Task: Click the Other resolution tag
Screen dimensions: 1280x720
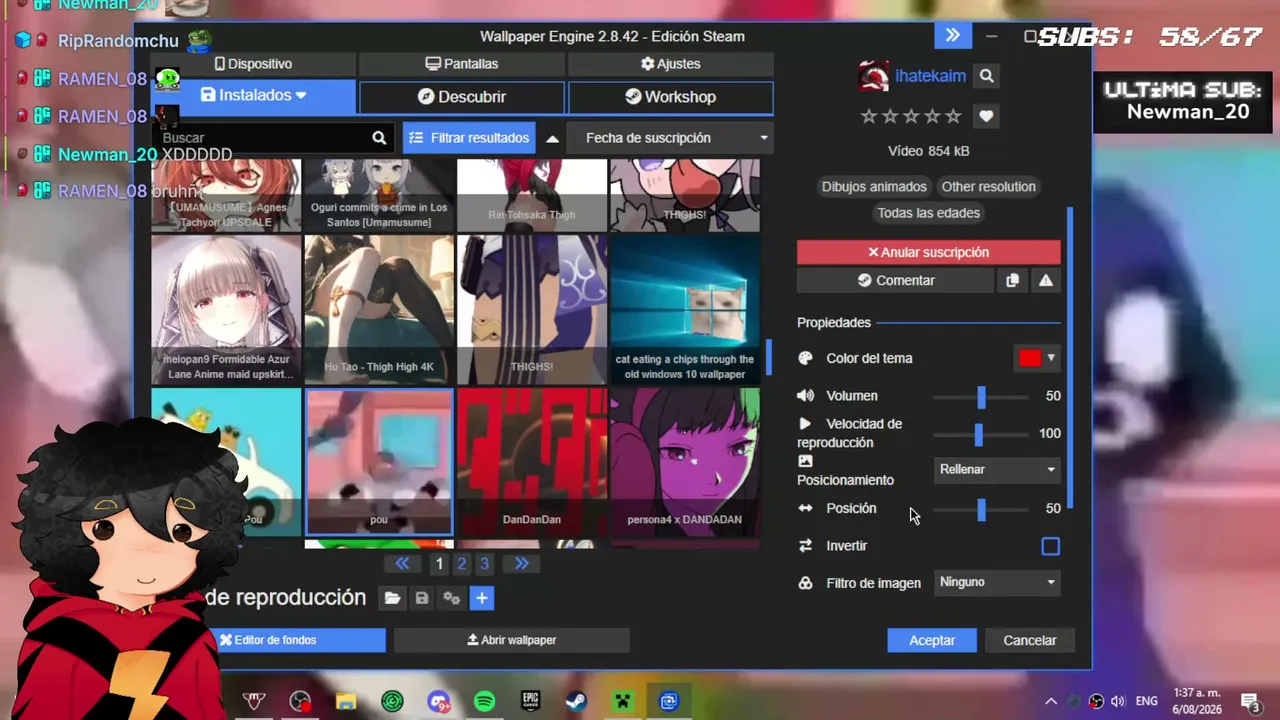Action: (x=989, y=187)
